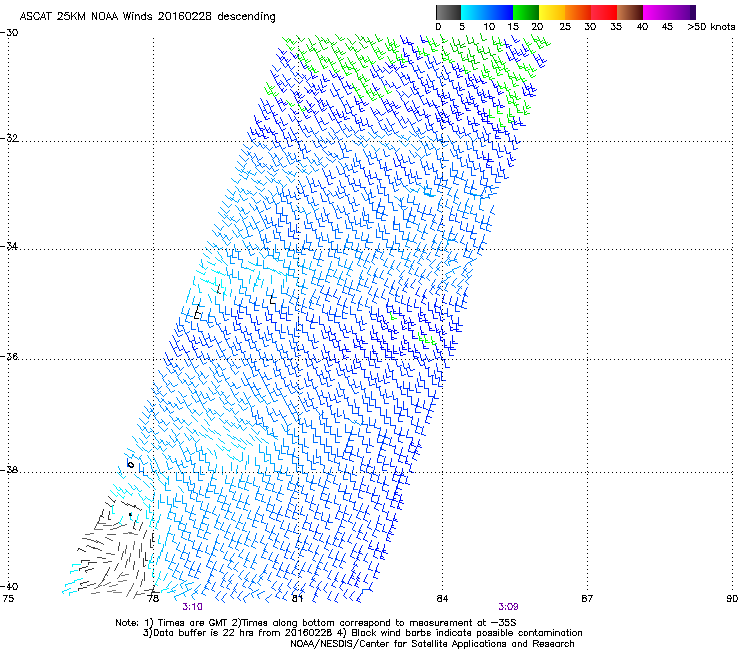Click the 81 longitude axis label

(x=297, y=599)
